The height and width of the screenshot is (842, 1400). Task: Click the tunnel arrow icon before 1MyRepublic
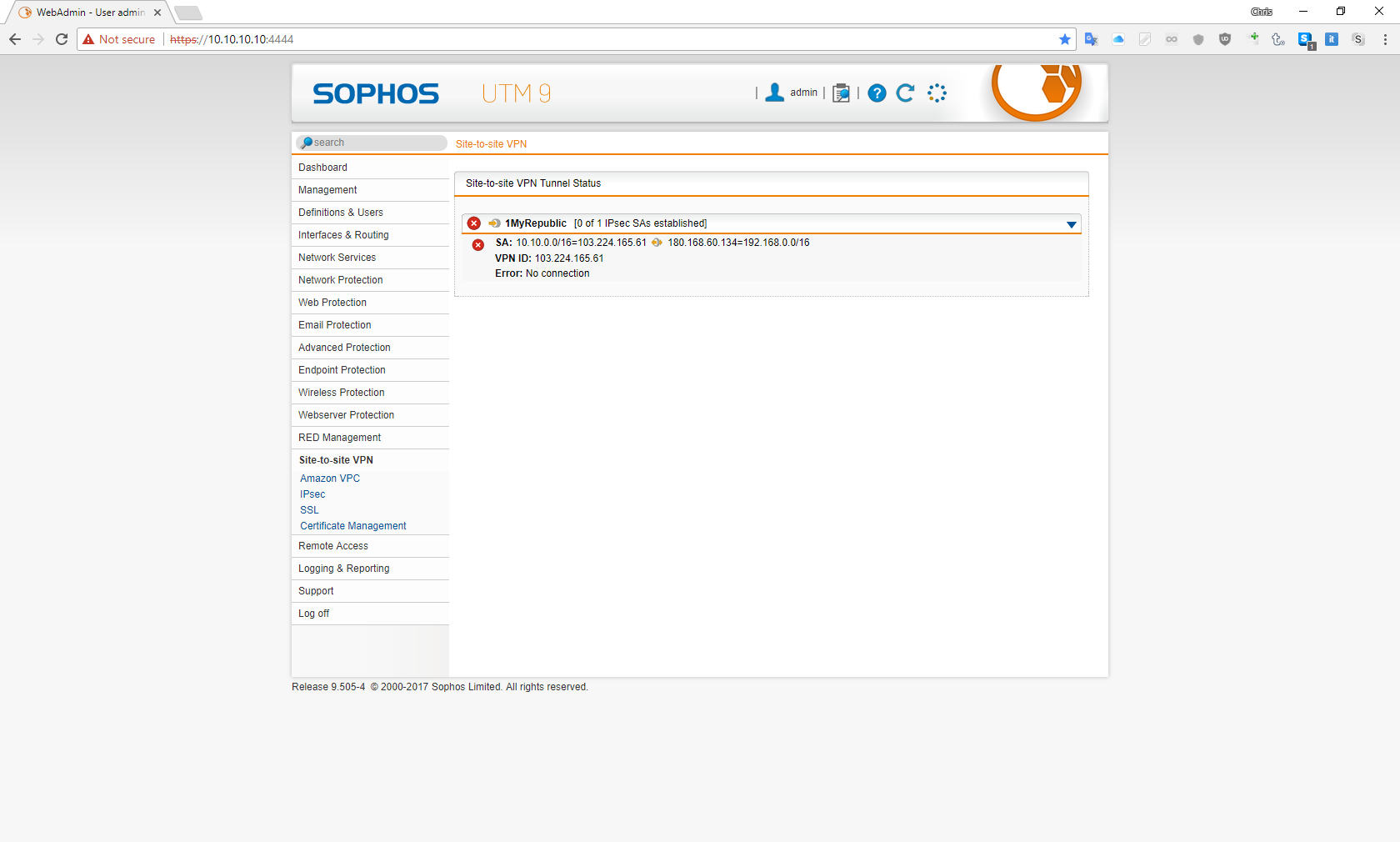[x=494, y=223]
